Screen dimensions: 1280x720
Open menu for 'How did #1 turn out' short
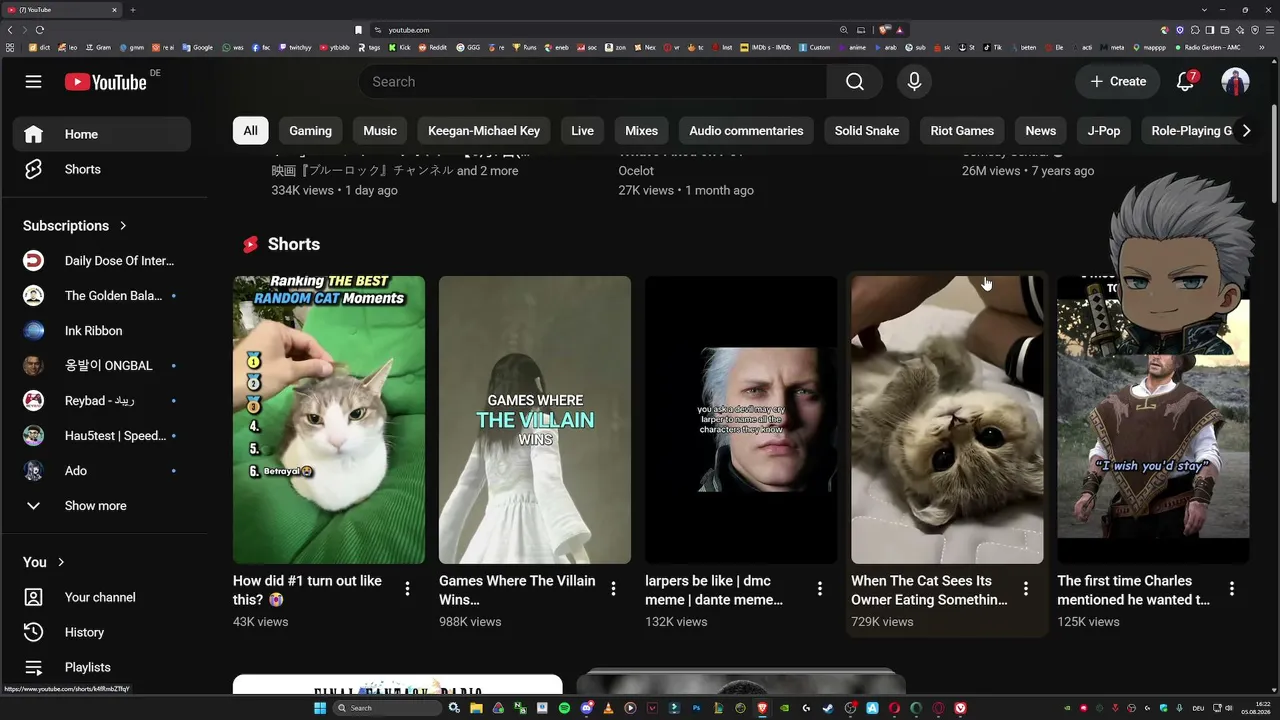coord(407,589)
